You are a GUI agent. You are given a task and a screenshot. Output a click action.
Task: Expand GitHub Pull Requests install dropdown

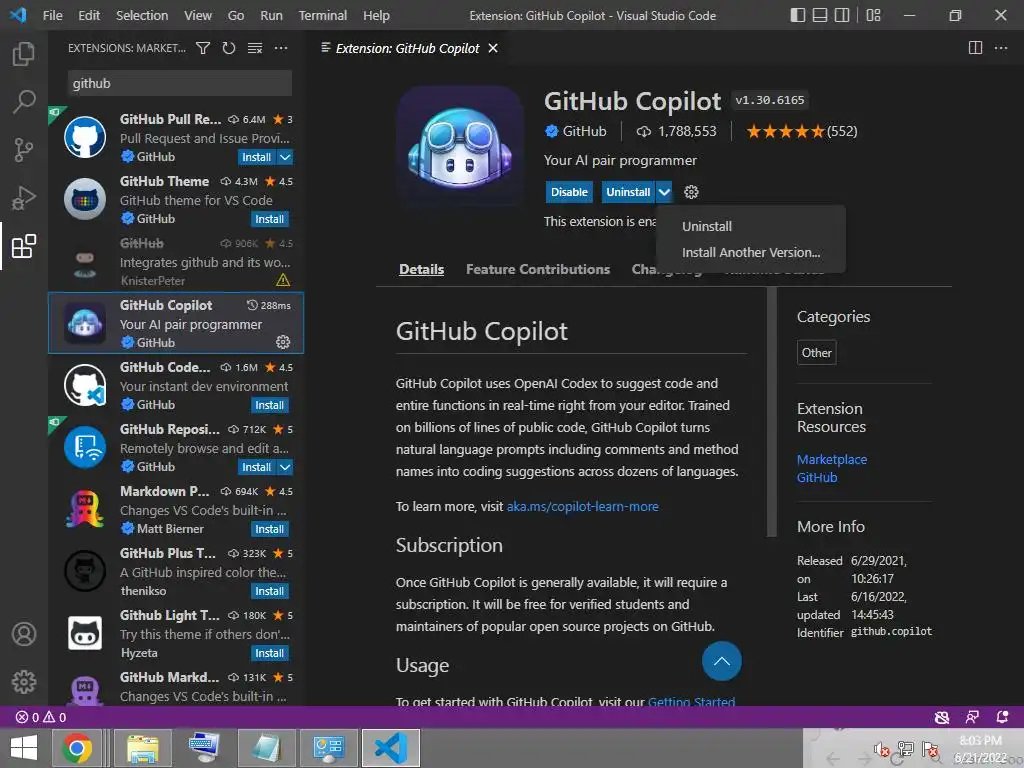(285, 157)
